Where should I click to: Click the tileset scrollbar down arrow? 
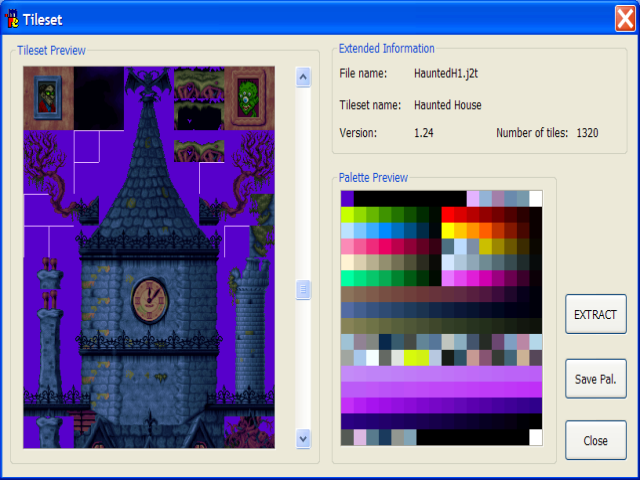click(x=303, y=439)
